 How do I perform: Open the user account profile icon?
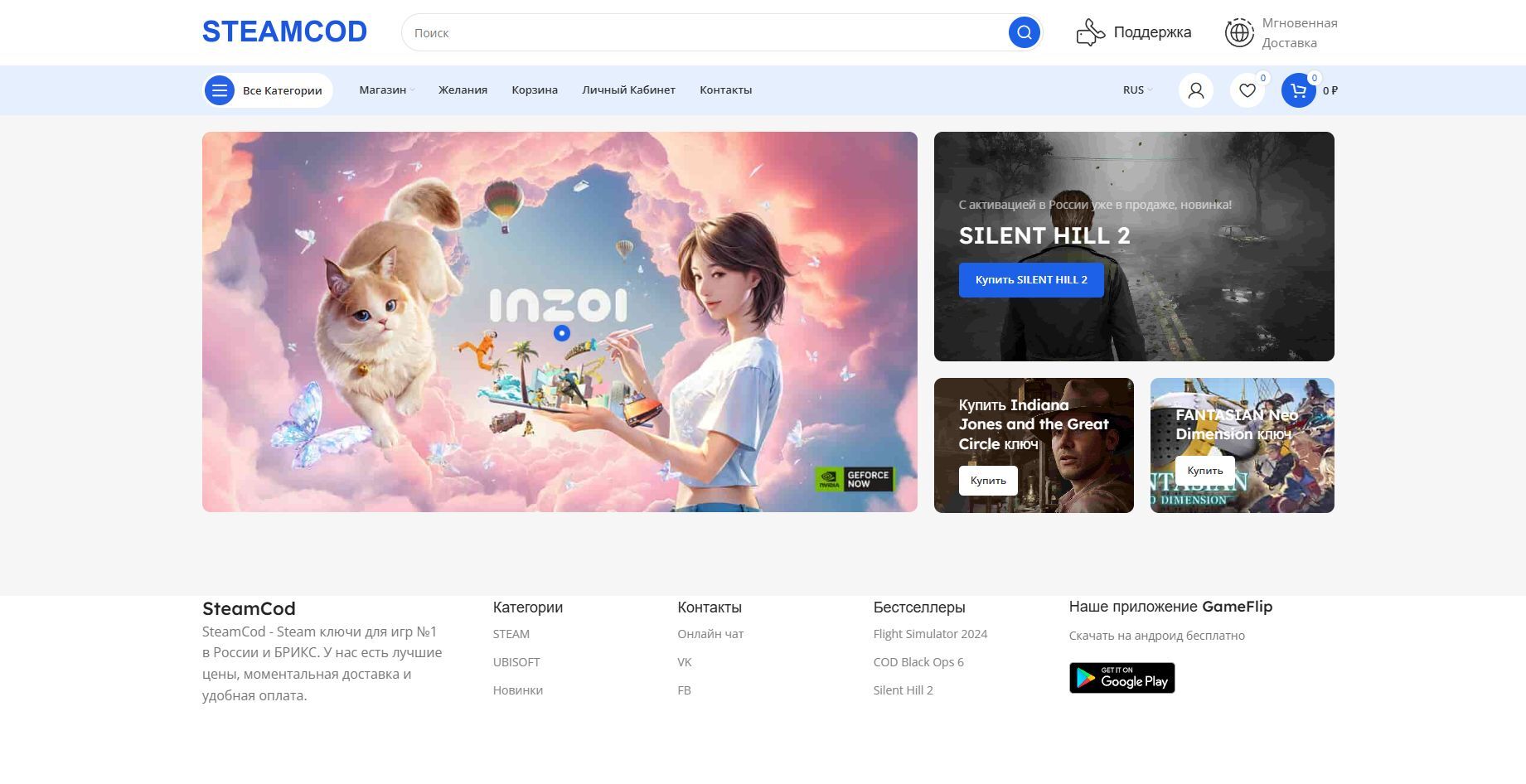click(x=1195, y=90)
